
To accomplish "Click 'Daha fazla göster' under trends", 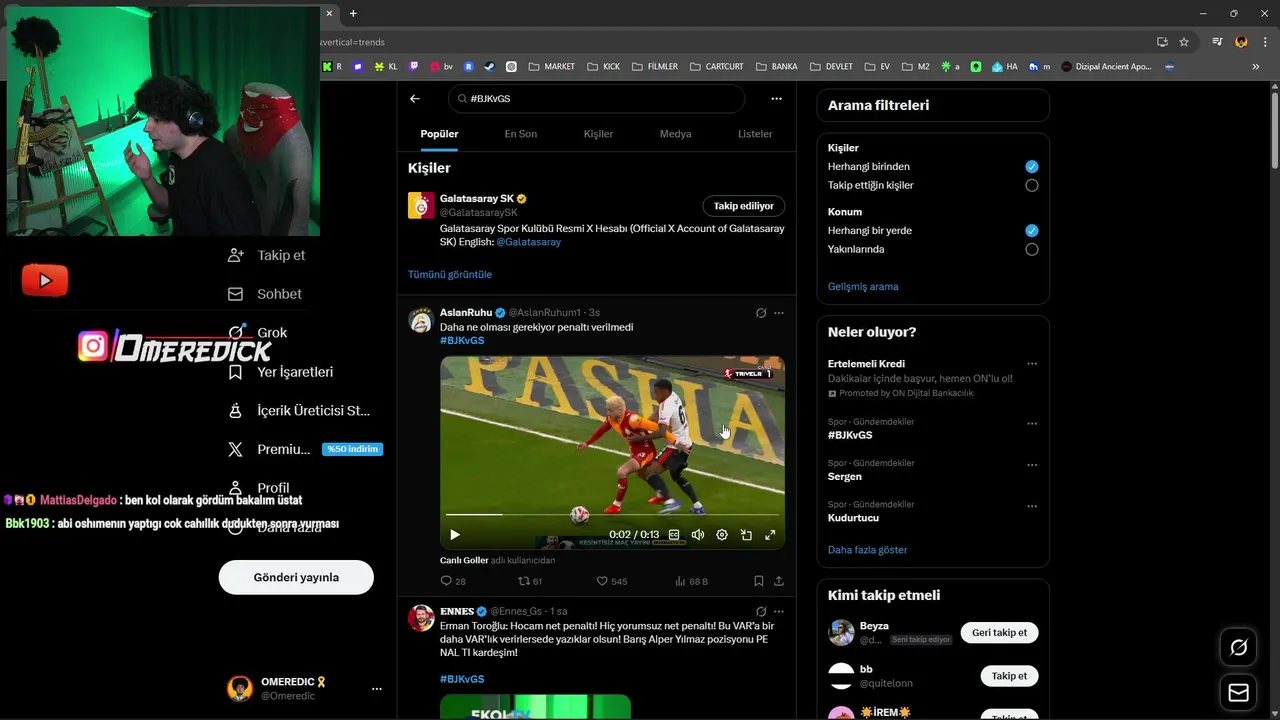I will [x=868, y=550].
